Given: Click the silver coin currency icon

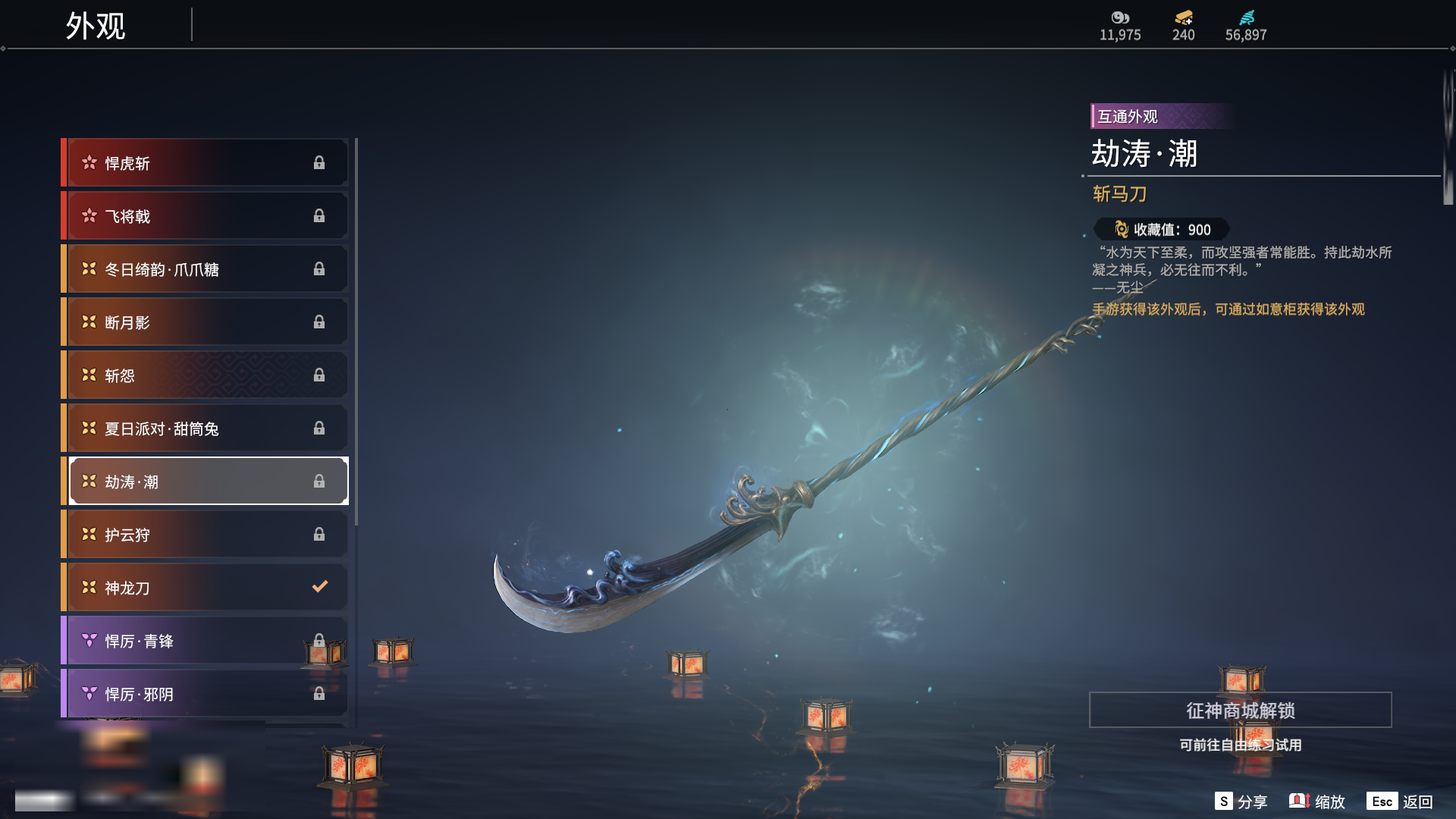Looking at the screenshot, I should [1120, 17].
